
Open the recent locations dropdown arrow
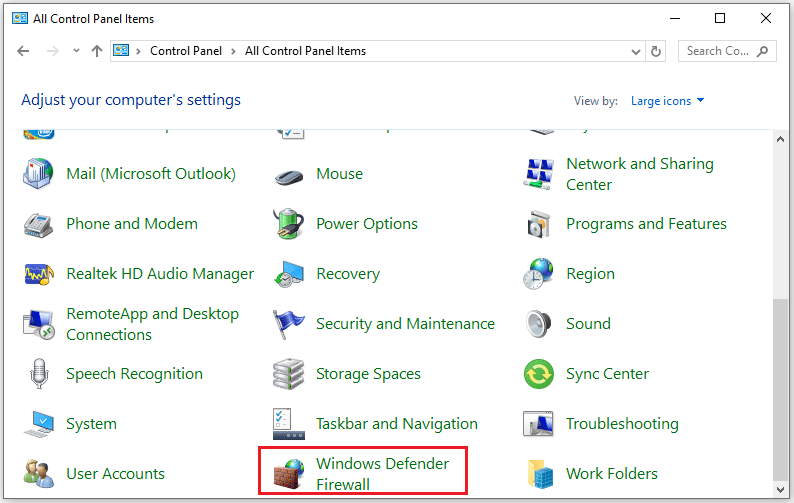pyautogui.click(x=76, y=51)
